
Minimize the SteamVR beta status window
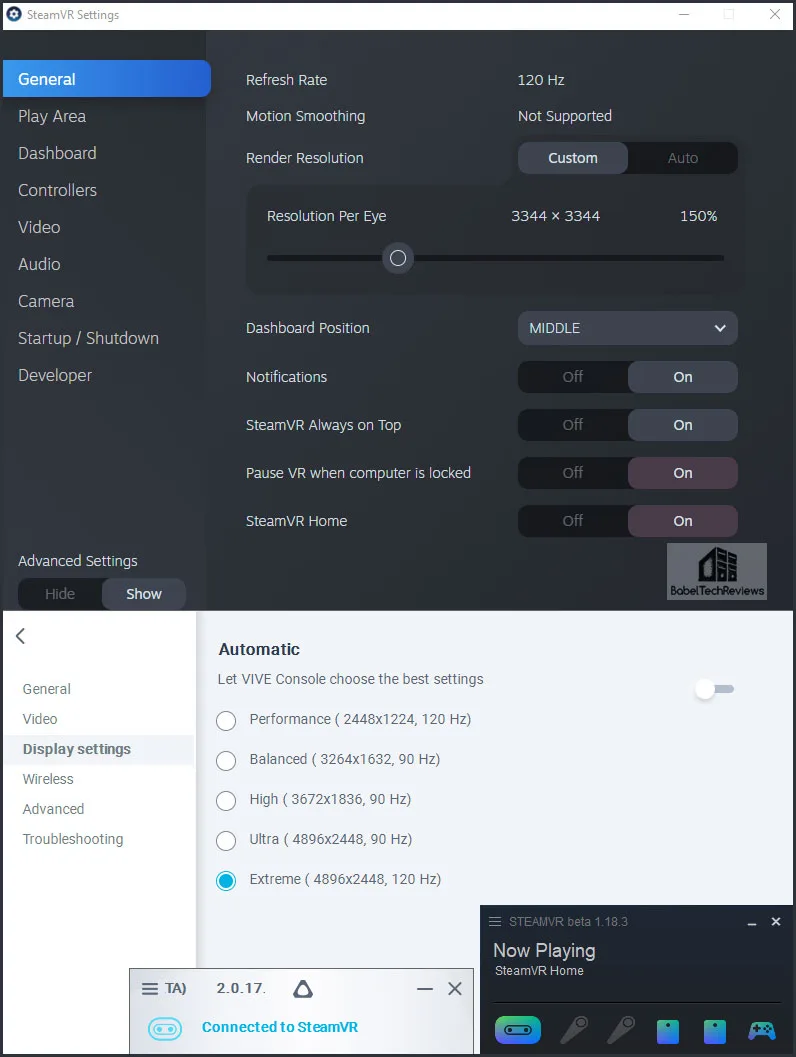(752, 922)
